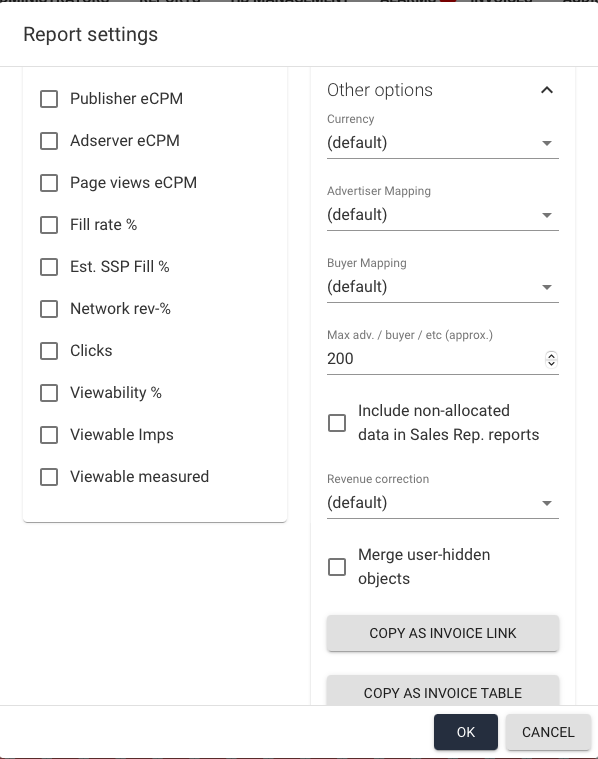
Task: Check the Adserver eCPM option
Action: 49,141
